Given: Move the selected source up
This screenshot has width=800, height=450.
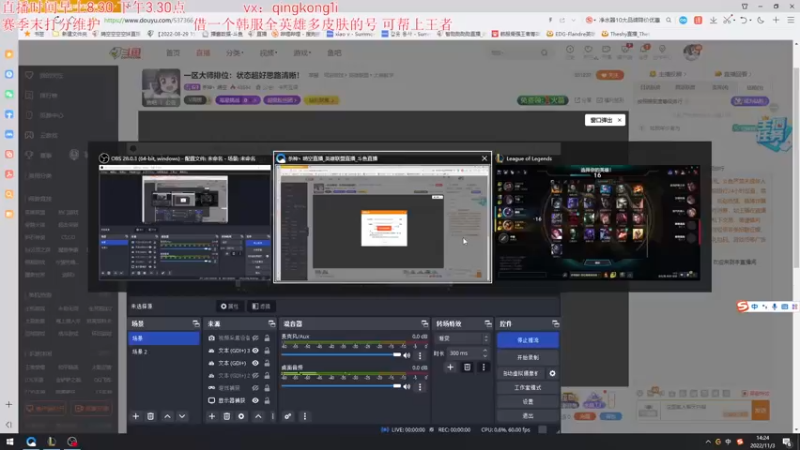Looking at the screenshot, I should 258,416.
